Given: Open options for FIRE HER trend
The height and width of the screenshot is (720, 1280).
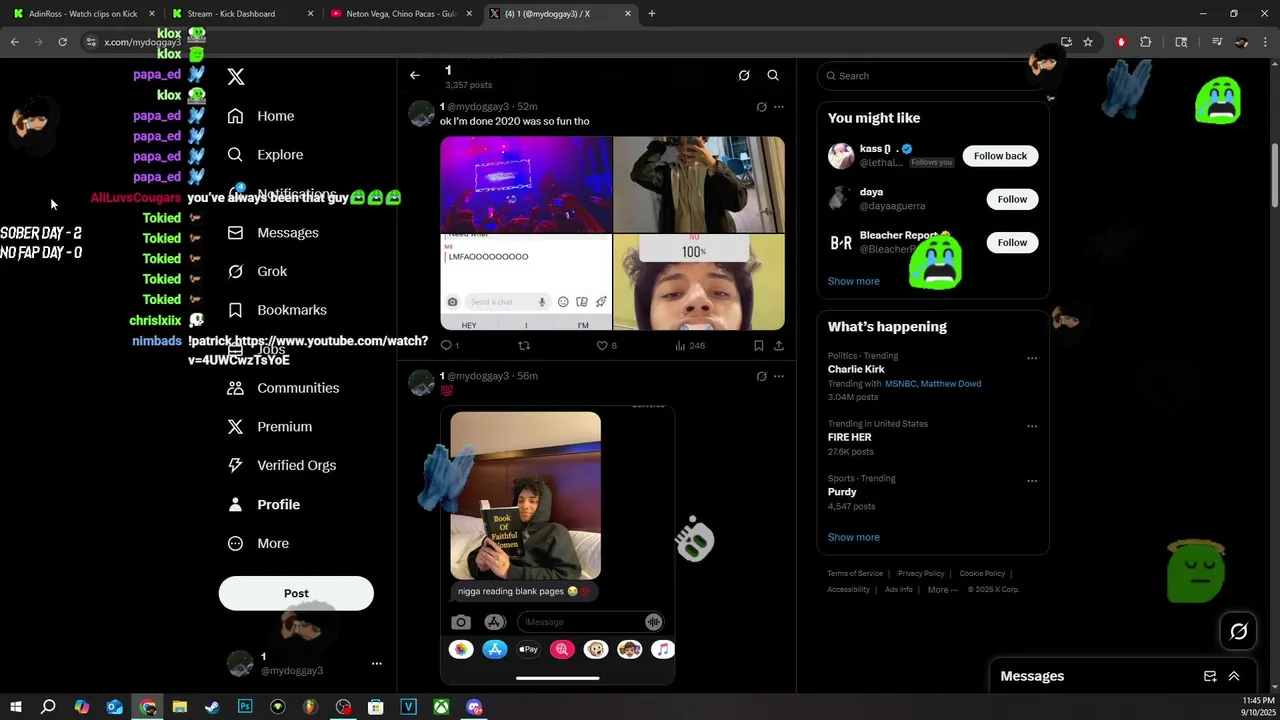Looking at the screenshot, I should [1032, 426].
